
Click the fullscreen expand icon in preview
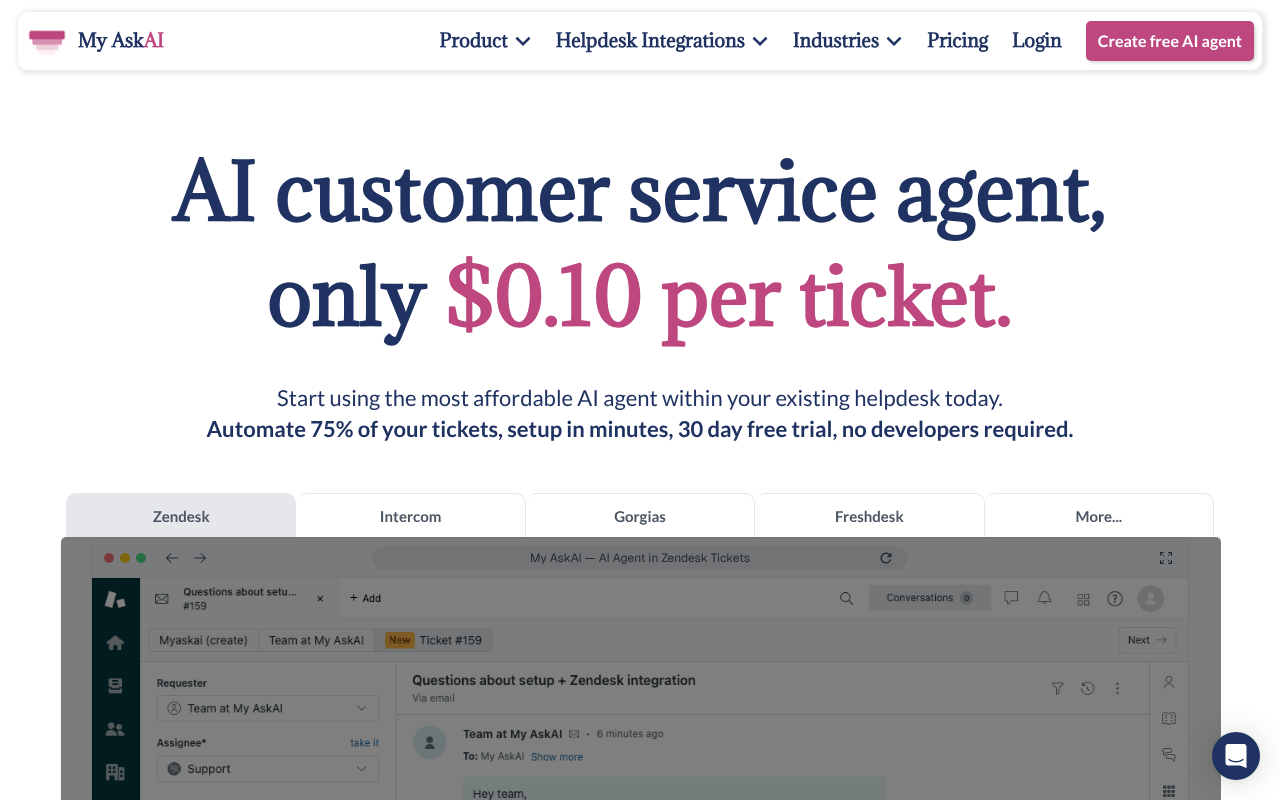[1165, 558]
